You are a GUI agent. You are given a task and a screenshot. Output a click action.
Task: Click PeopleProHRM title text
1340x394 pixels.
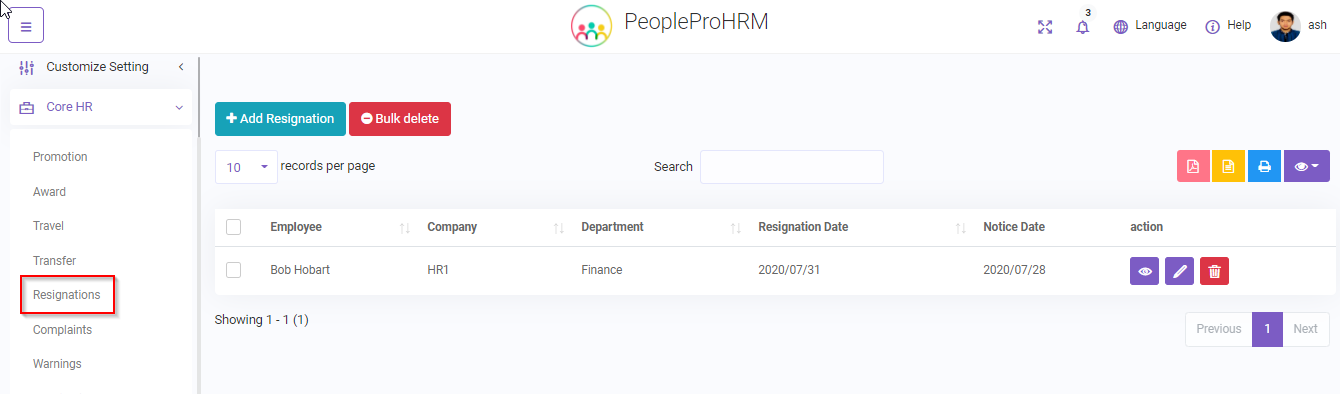click(696, 23)
